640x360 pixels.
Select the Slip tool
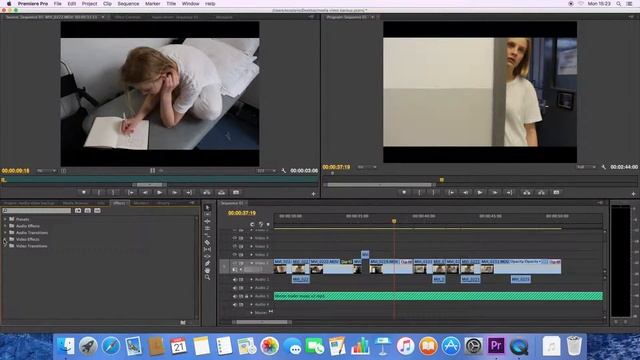tap(207, 249)
